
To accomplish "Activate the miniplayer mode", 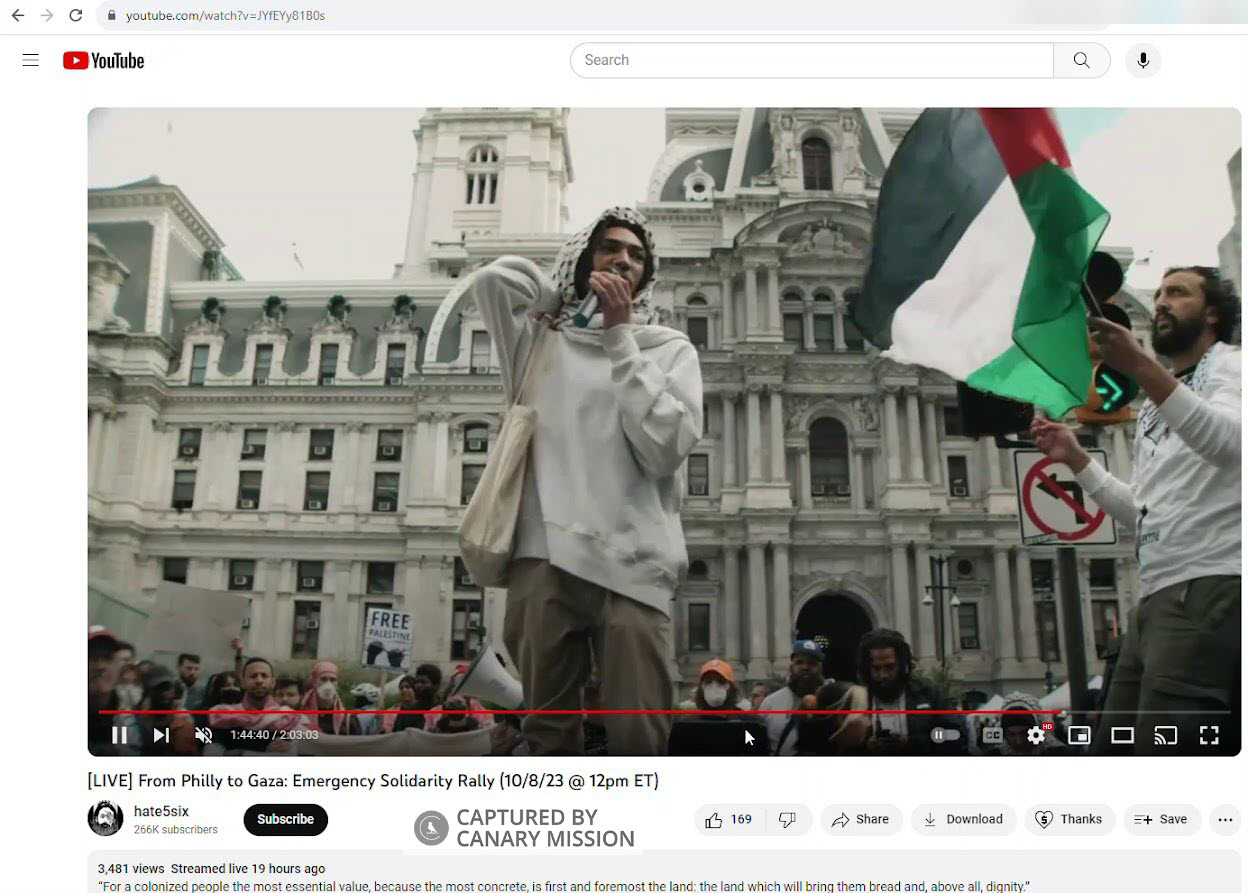I will [x=1079, y=735].
